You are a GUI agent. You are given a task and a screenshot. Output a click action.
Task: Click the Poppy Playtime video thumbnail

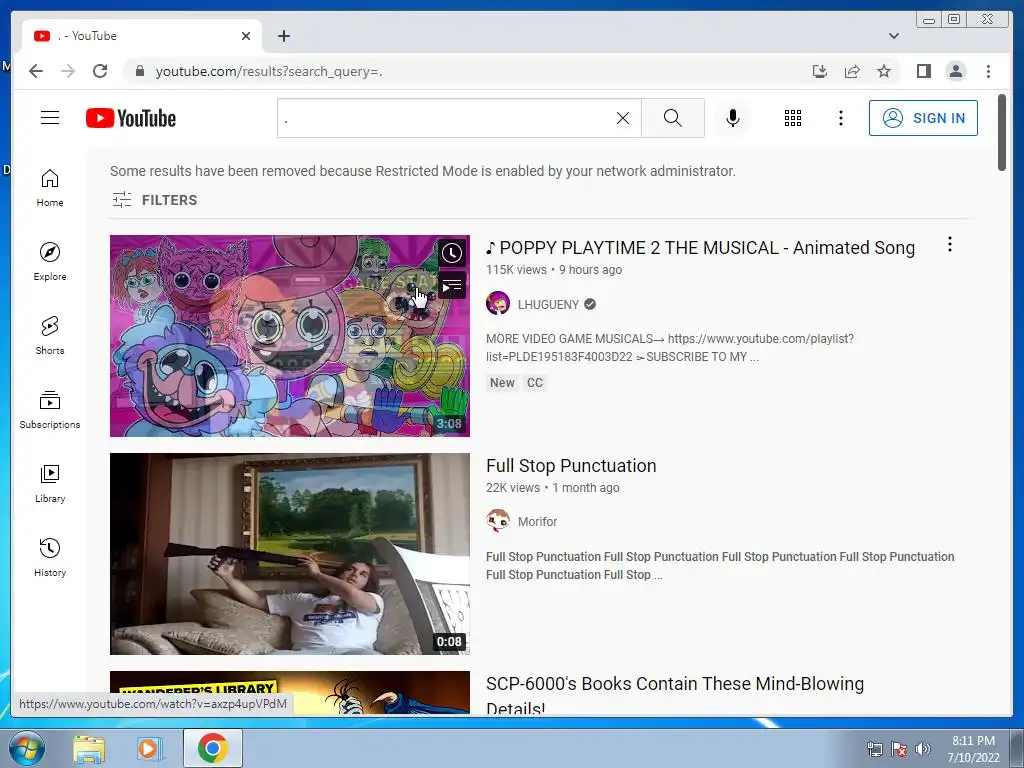point(290,336)
